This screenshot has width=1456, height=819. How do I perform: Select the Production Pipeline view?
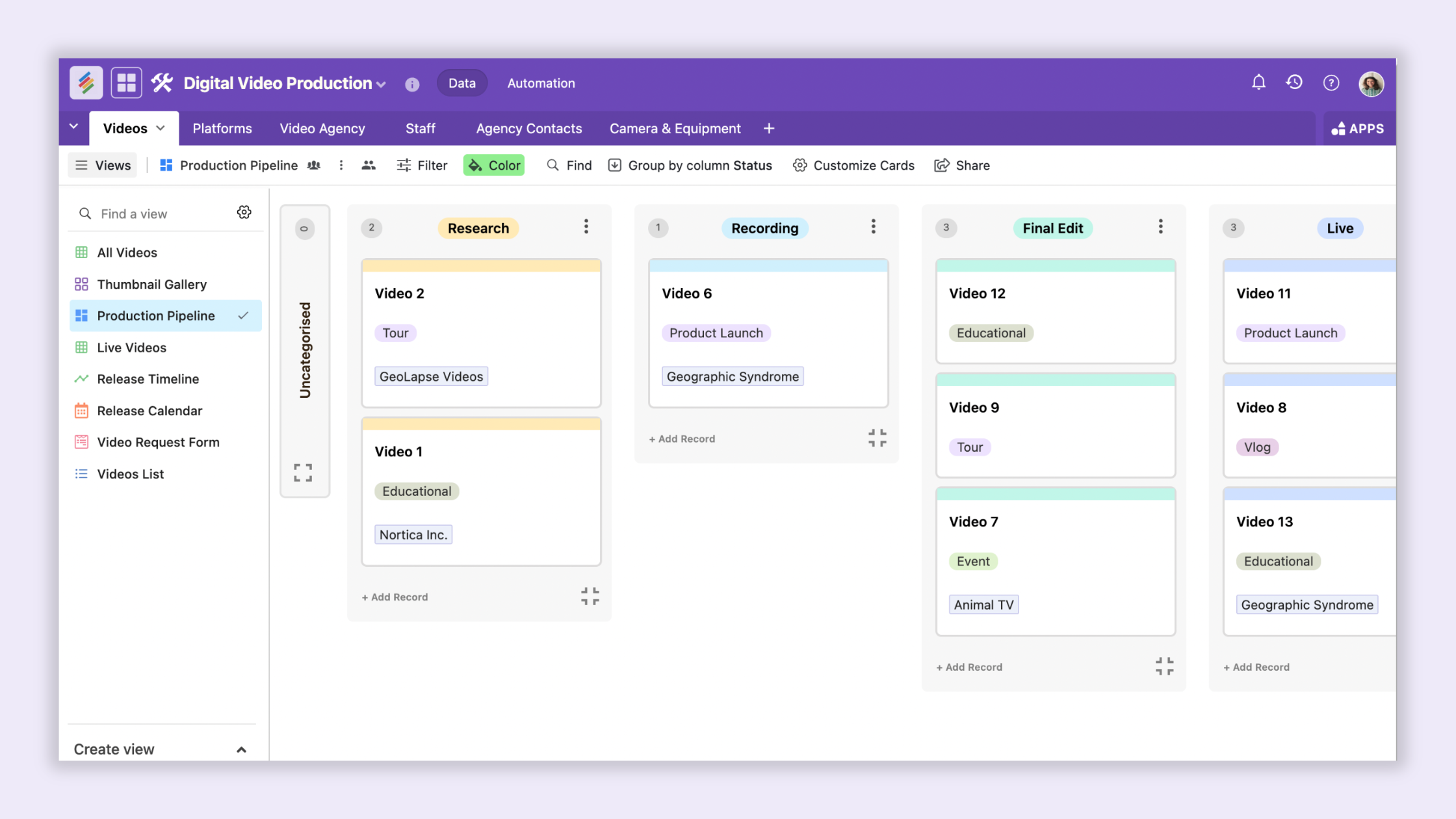(x=166, y=315)
